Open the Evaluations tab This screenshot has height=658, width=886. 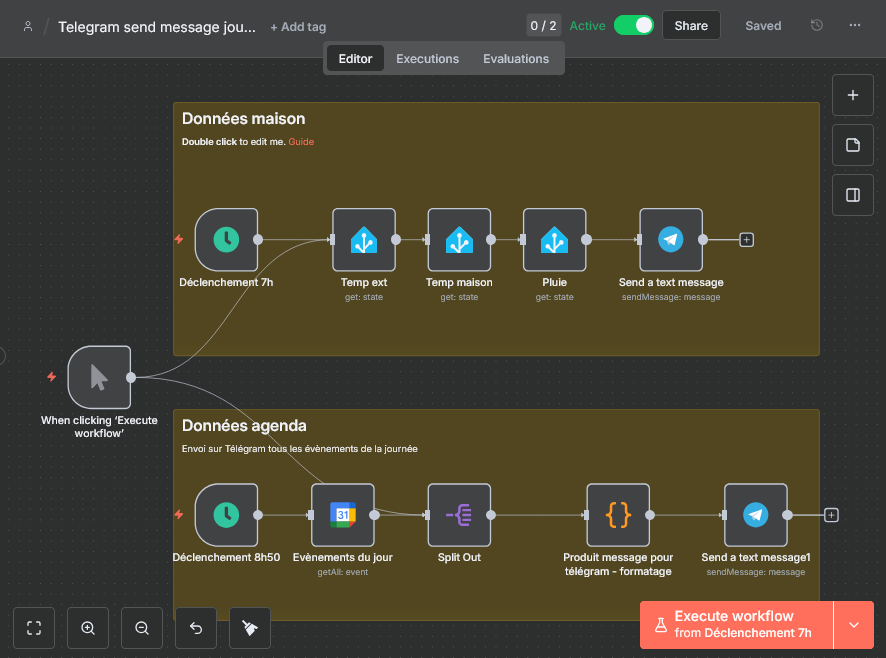tap(516, 59)
